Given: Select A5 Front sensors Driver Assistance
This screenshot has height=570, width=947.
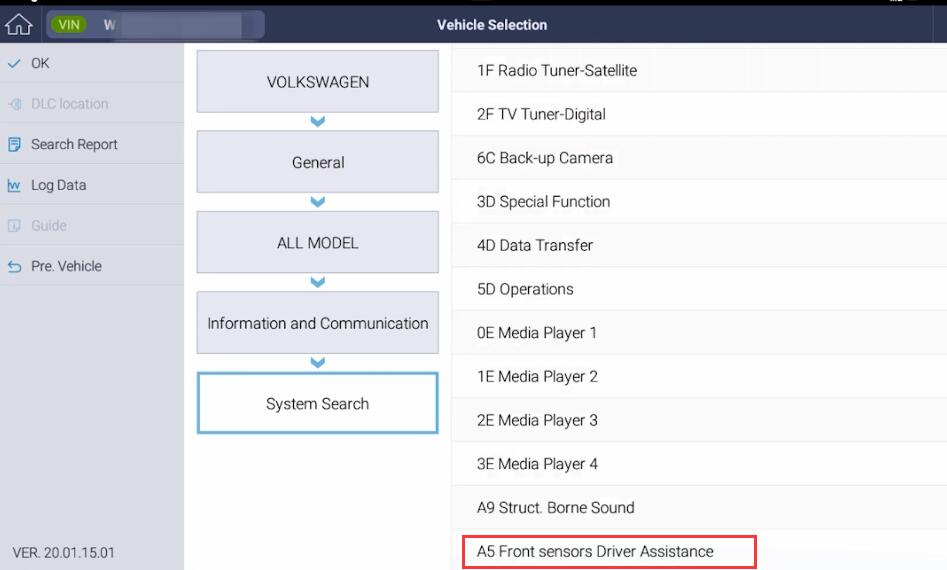Looking at the screenshot, I should tap(699, 551).
